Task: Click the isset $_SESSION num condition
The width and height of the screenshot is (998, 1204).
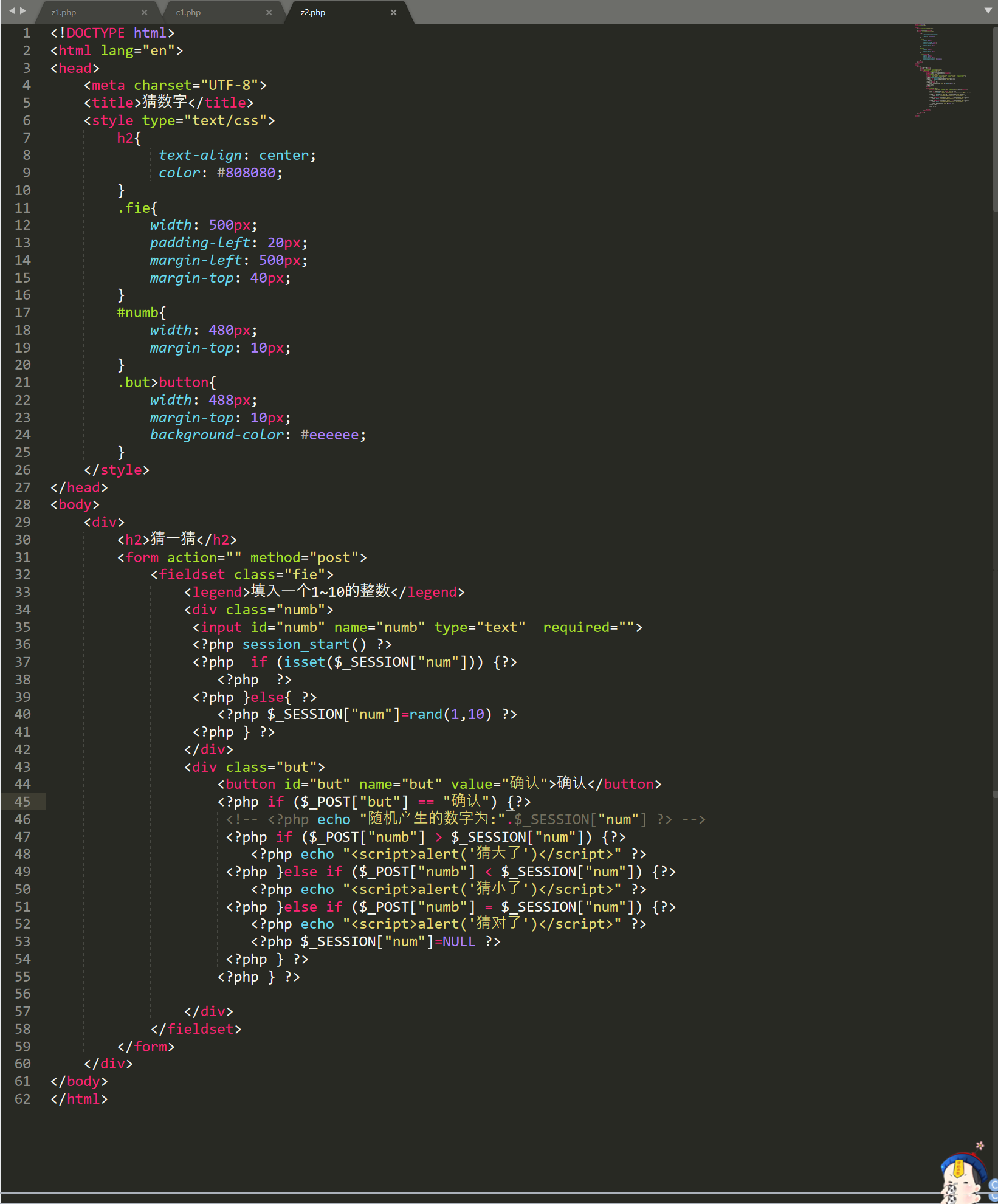Action: click(380, 662)
